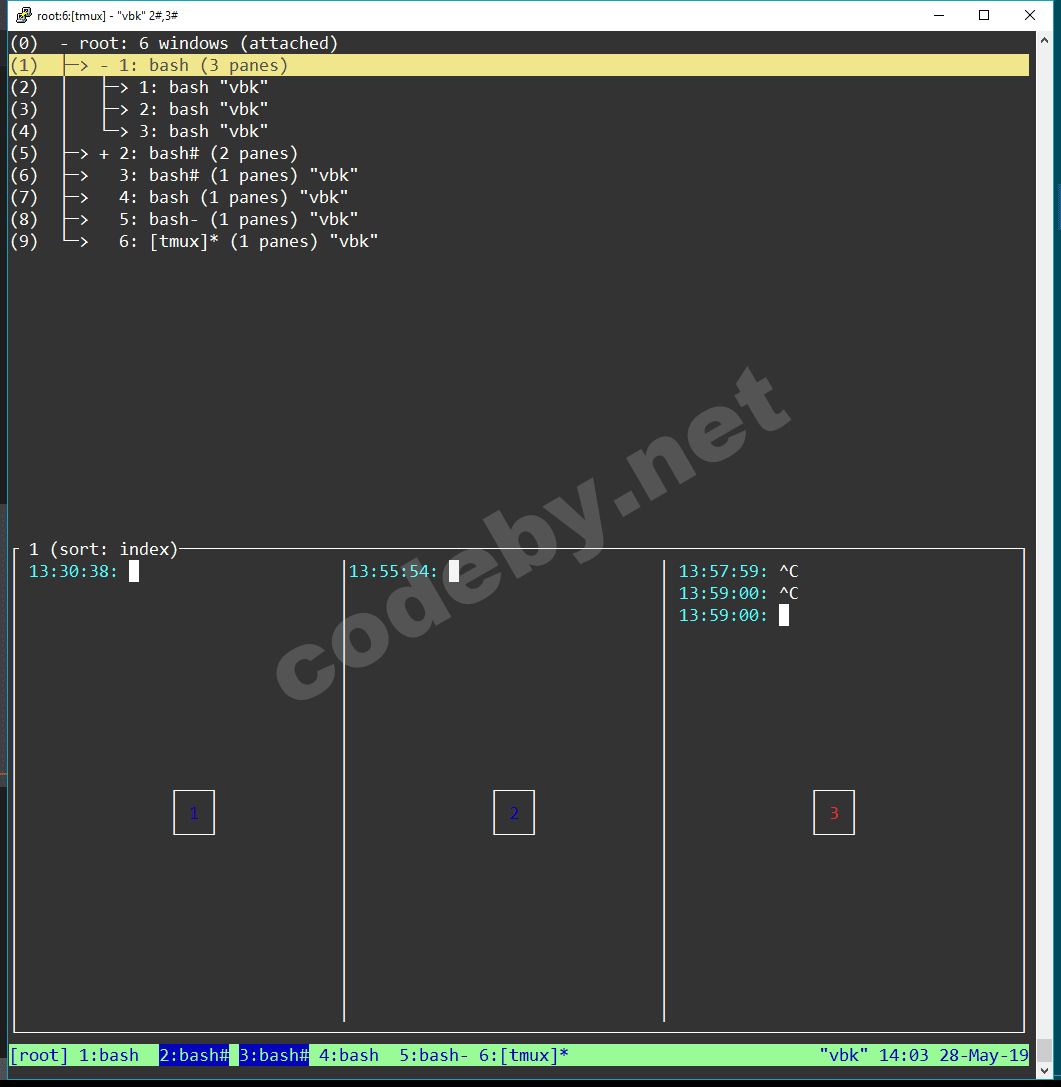This screenshot has height=1087, width=1061.
Task: Click the '[root]' session name in status bar
Action: 40,1055
